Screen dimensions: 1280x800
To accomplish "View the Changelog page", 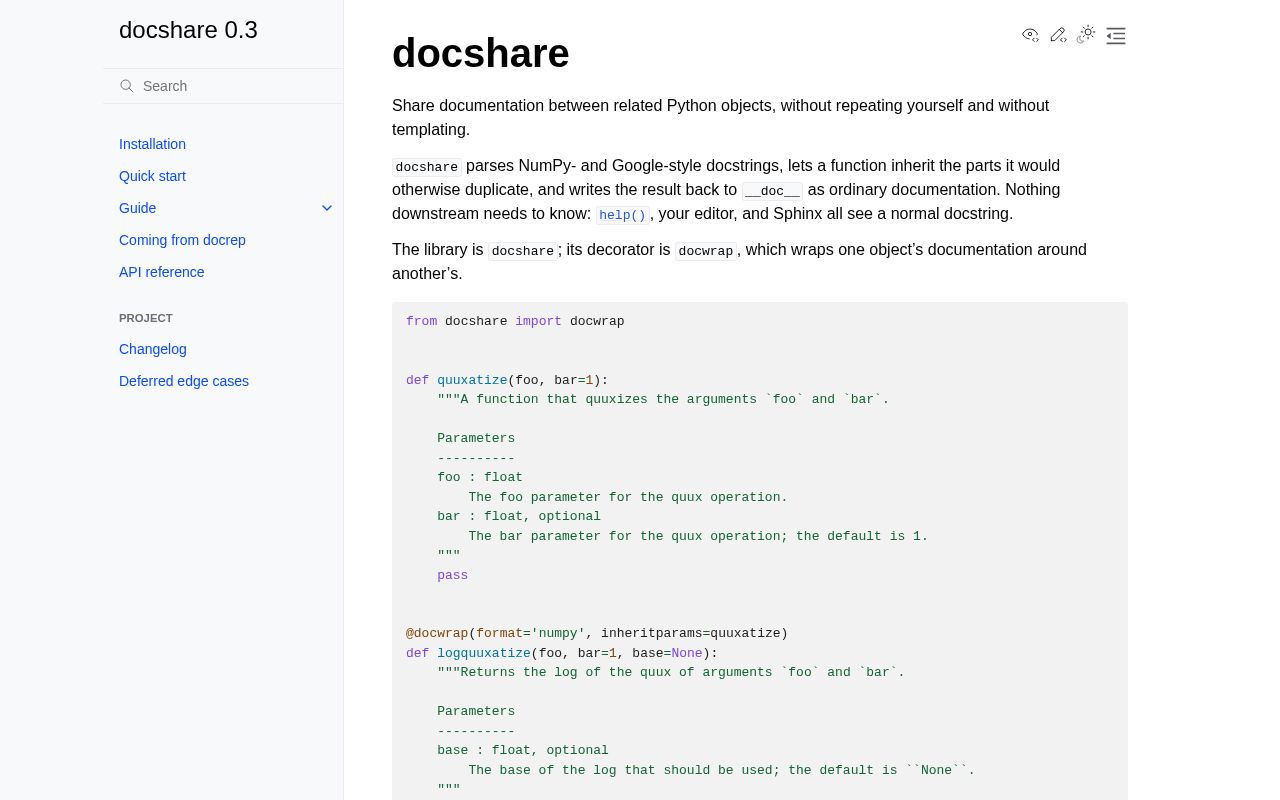I will pyautogui.click(x=153, y=349).
